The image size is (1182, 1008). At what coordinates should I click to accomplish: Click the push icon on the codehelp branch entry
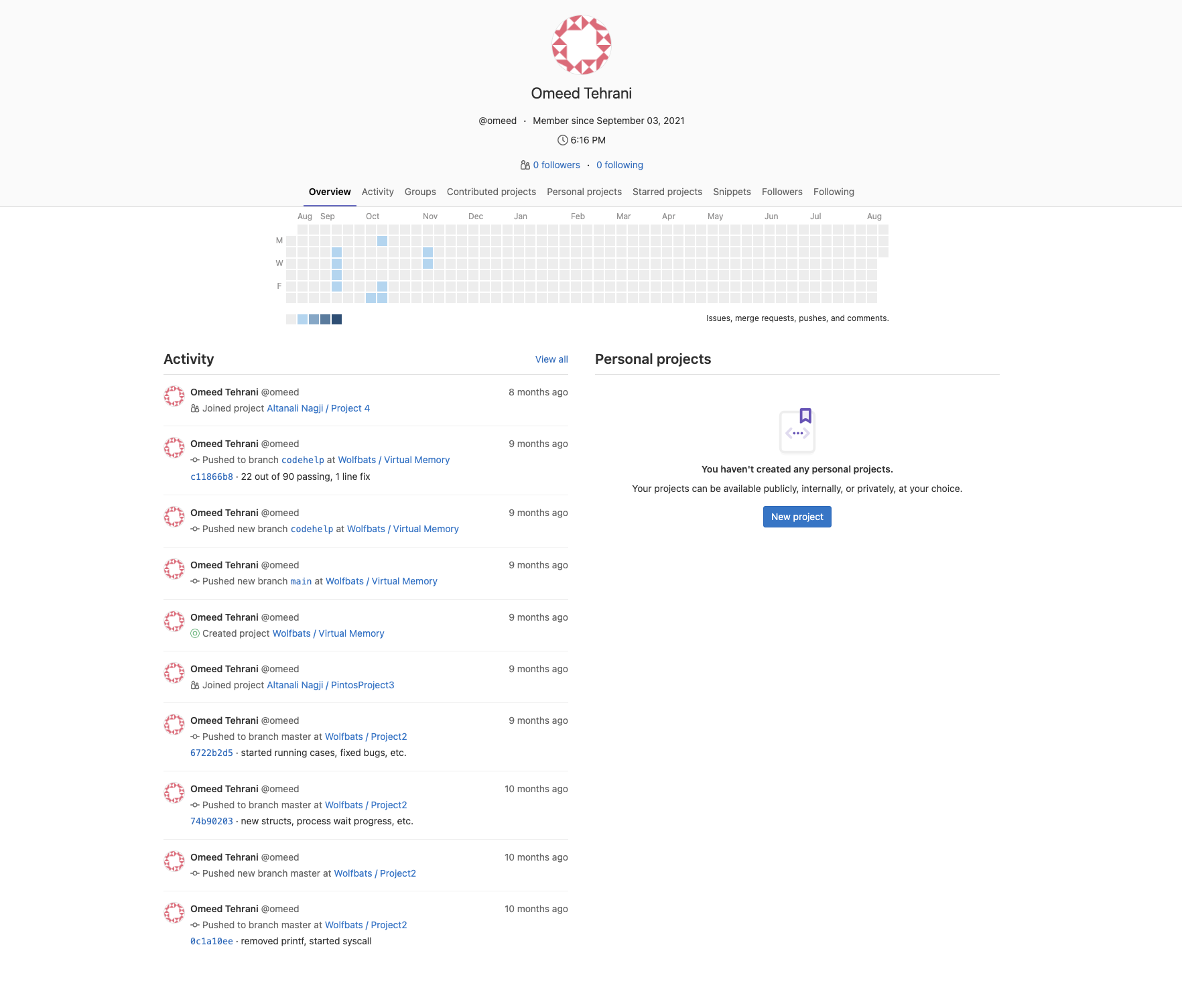(195, 460)
